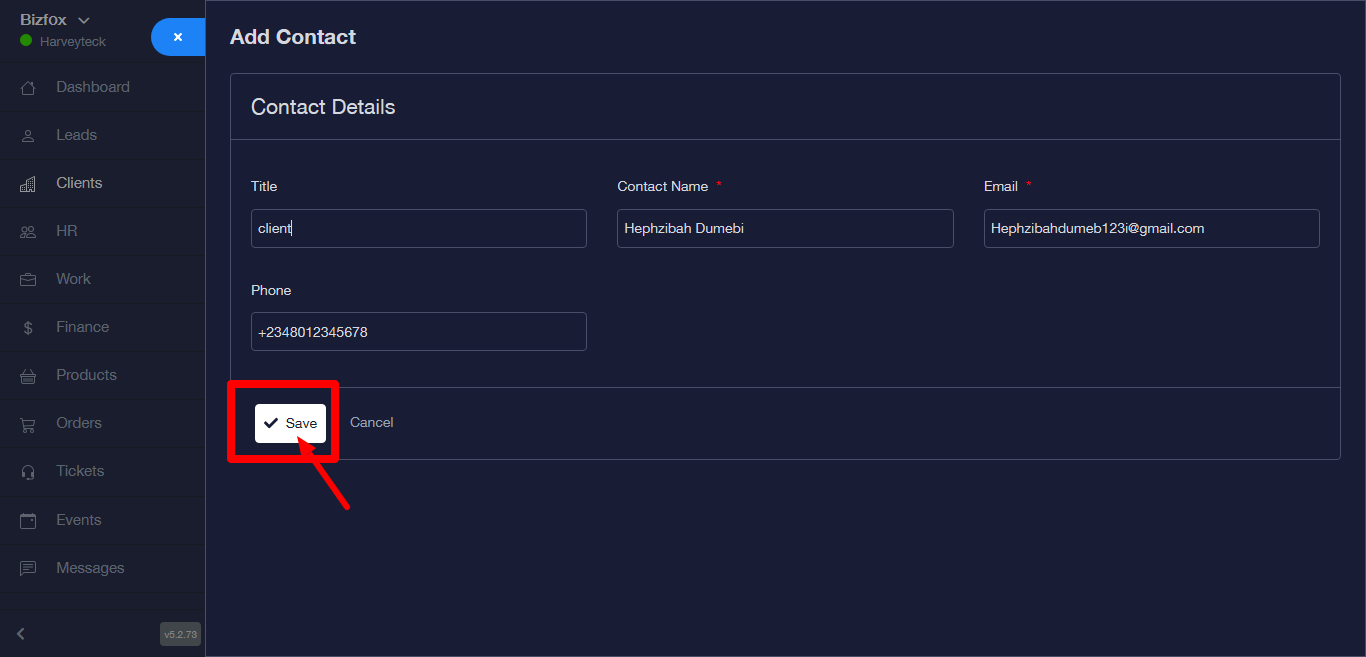
Task: Click the Finance dollar sign icon
Action: pos(28,328)
